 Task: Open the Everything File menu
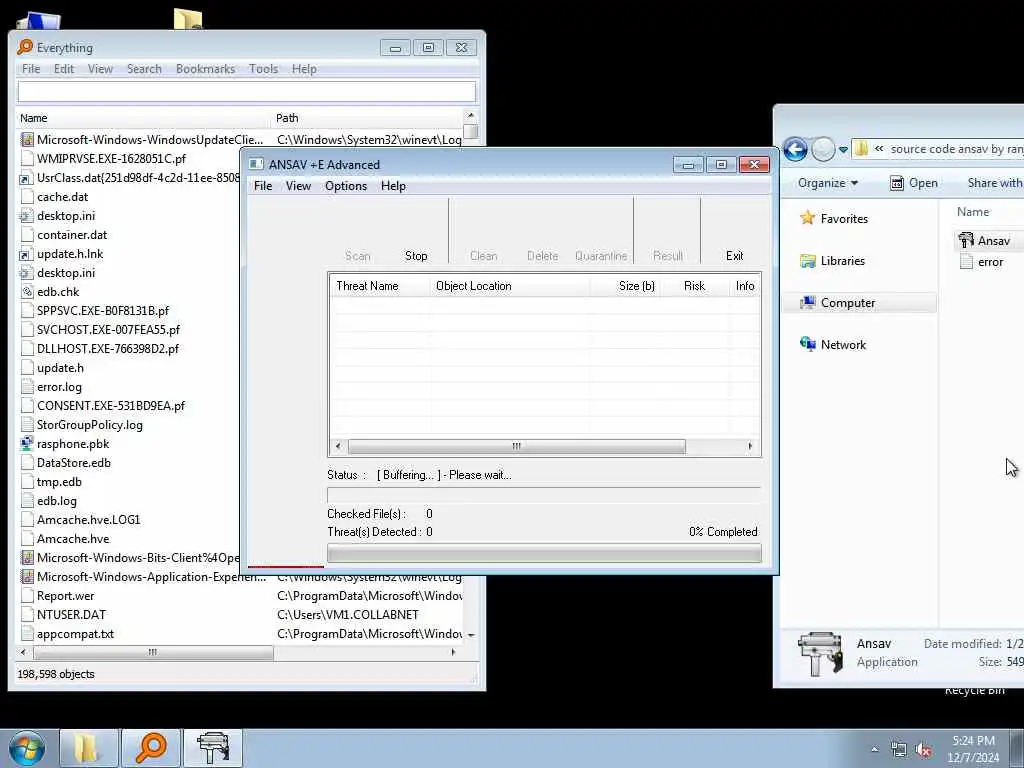point(31,69)
